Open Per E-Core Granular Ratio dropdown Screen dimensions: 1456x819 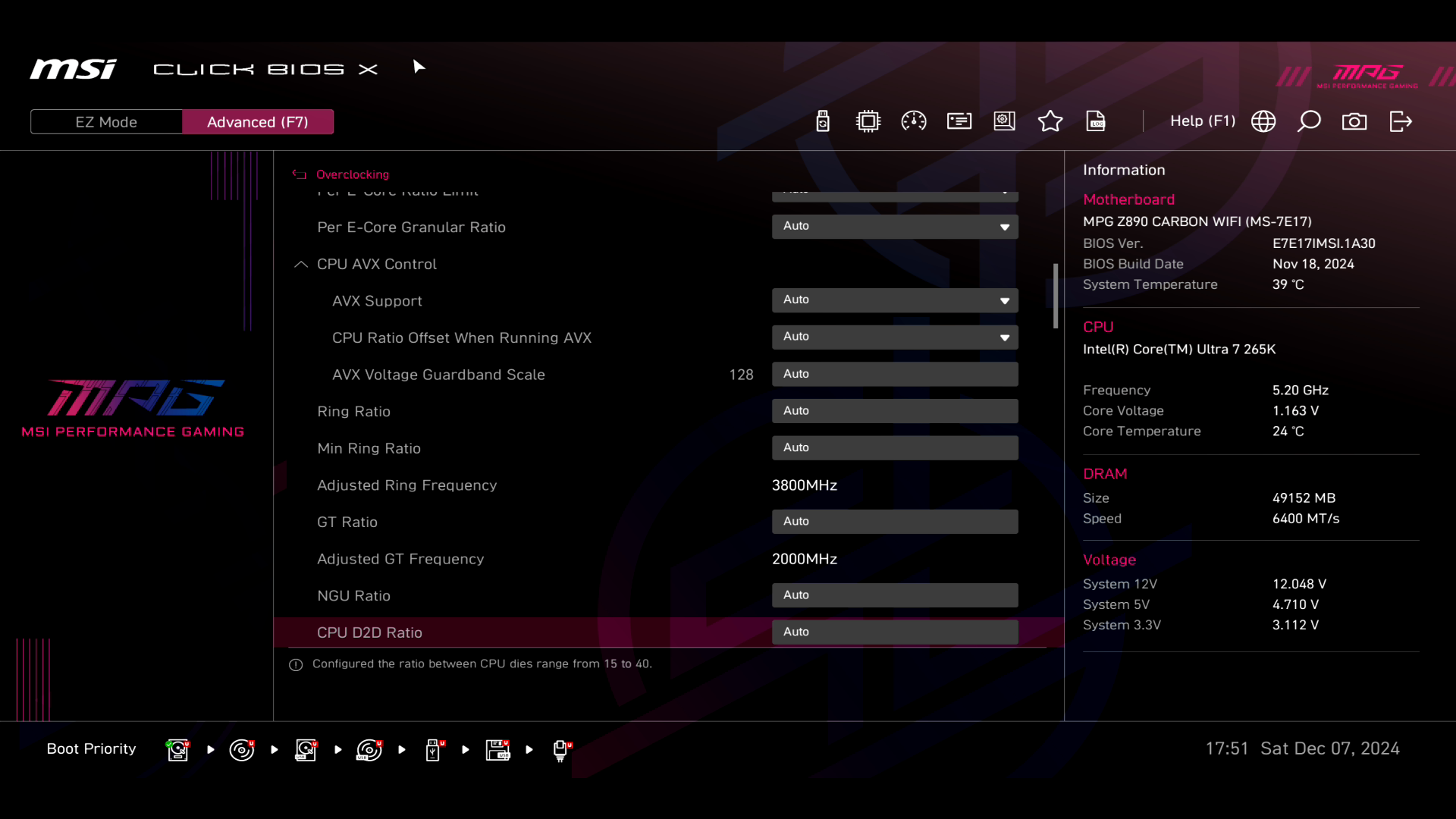click(894, 227)
